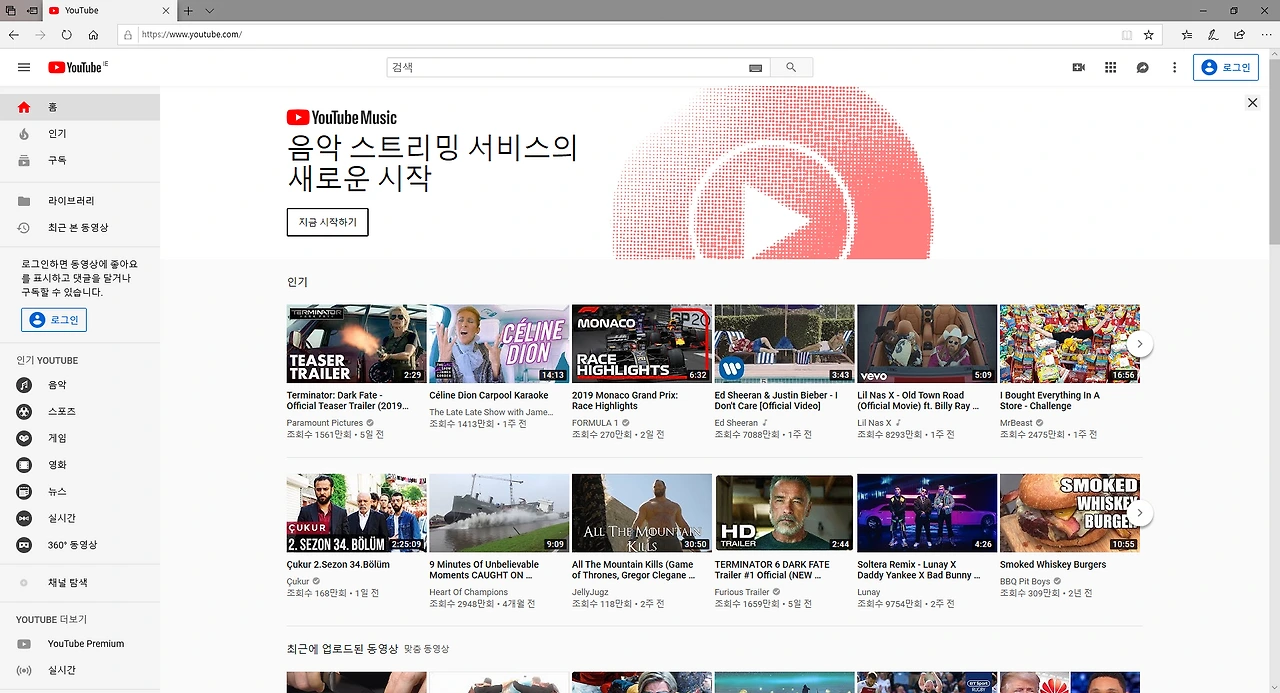
Task: Go back with browser back arrow
Action: (14, 34)
